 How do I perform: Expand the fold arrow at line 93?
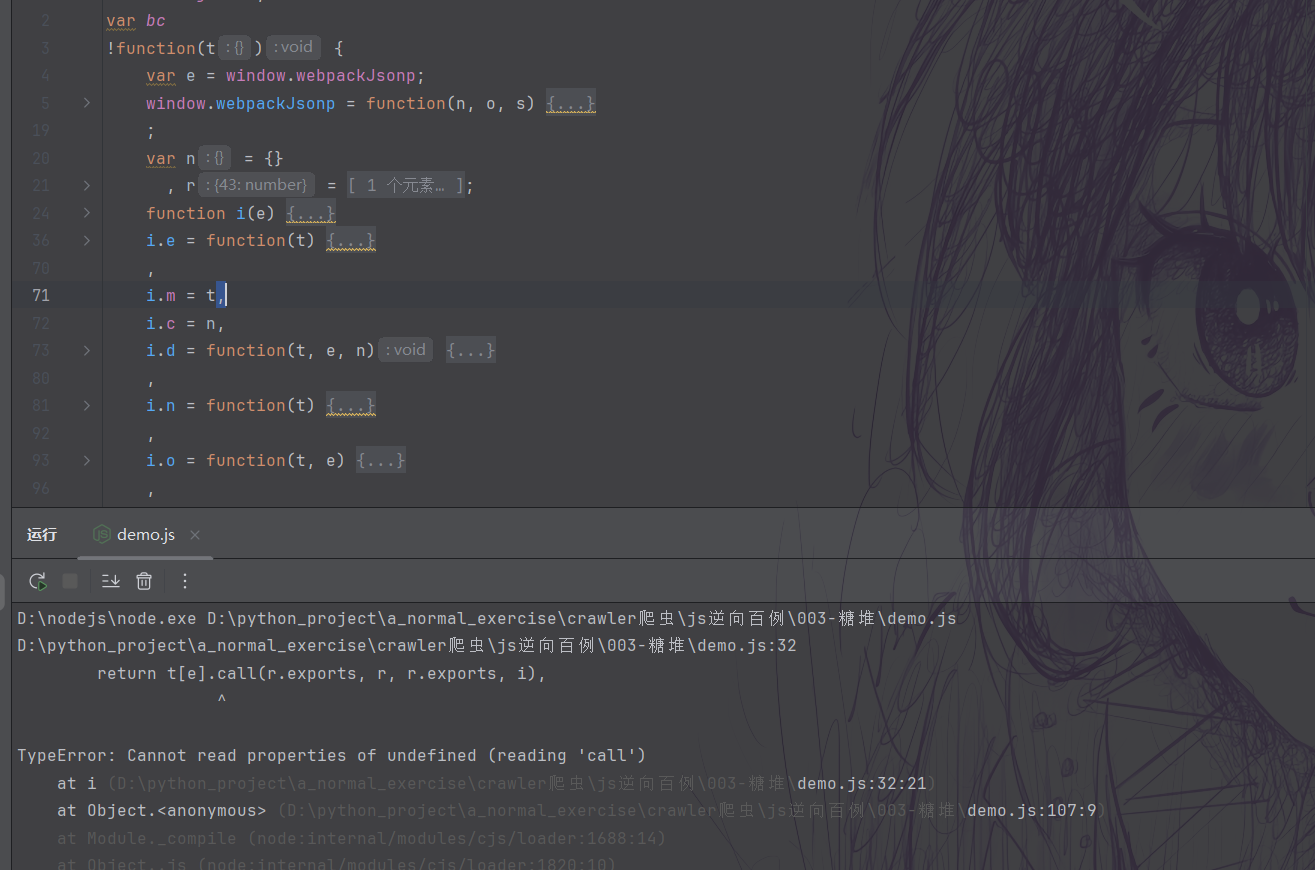[87, 460]
